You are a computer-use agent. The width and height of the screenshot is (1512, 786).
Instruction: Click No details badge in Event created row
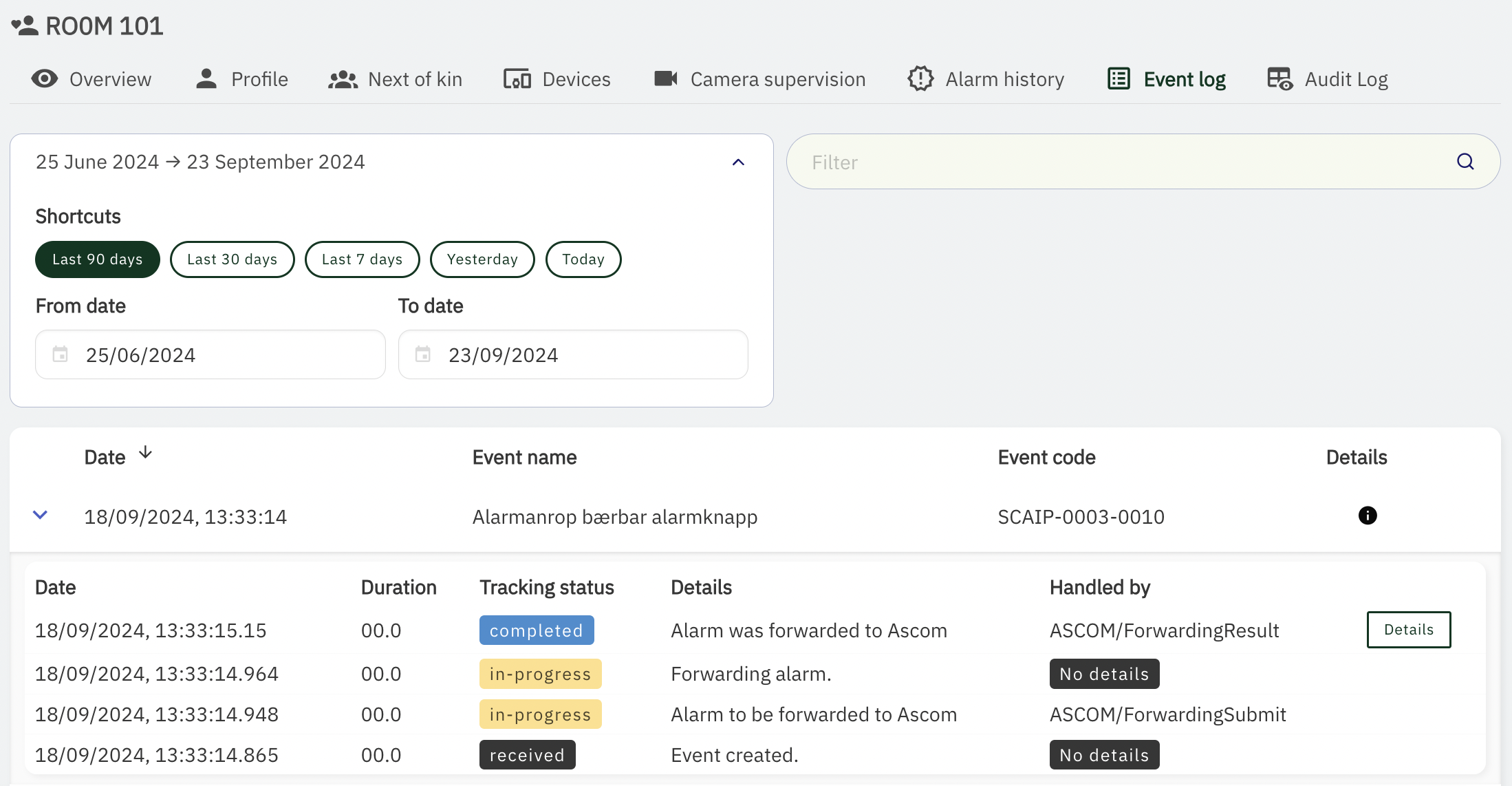coord(1105,755)
